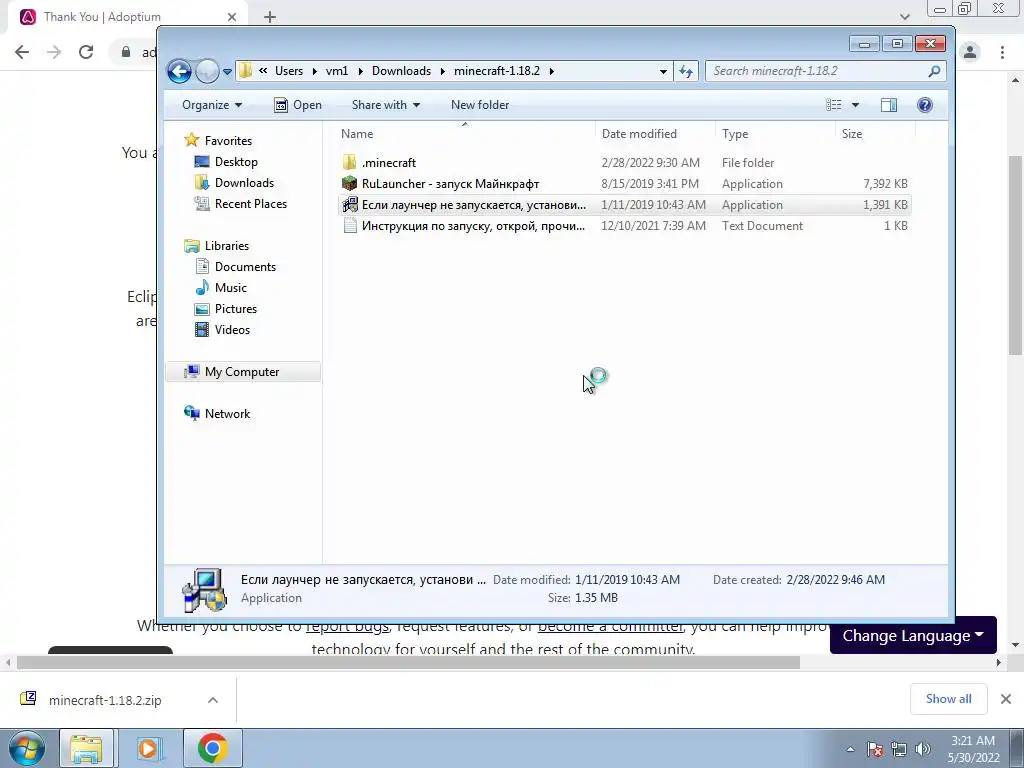Open the view options dropdown arrow

coord(855,105)
